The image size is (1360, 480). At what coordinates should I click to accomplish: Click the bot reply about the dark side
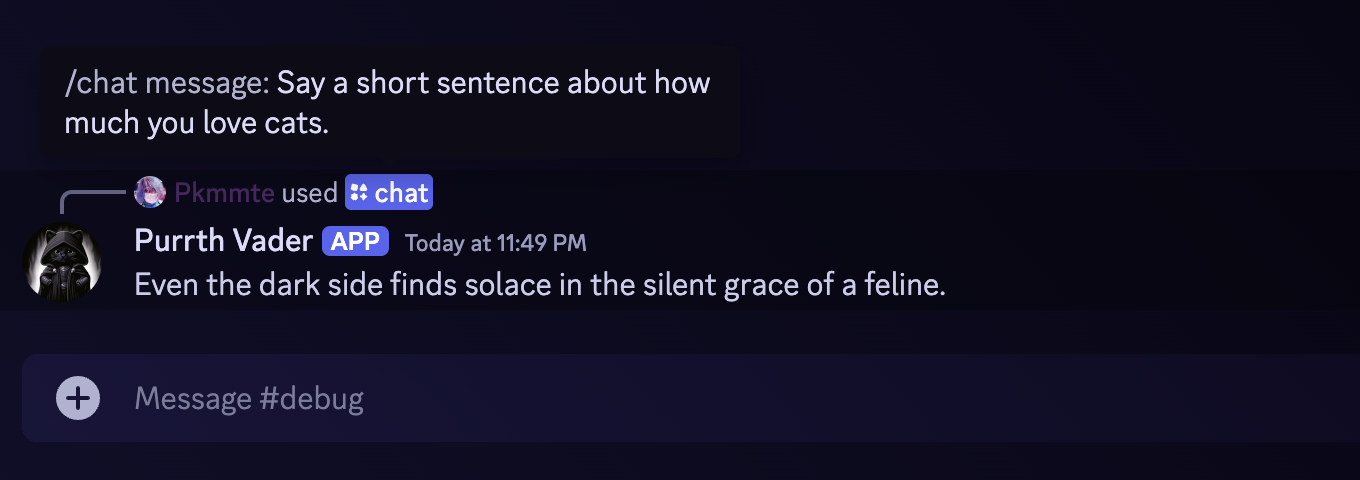(540, 286)
